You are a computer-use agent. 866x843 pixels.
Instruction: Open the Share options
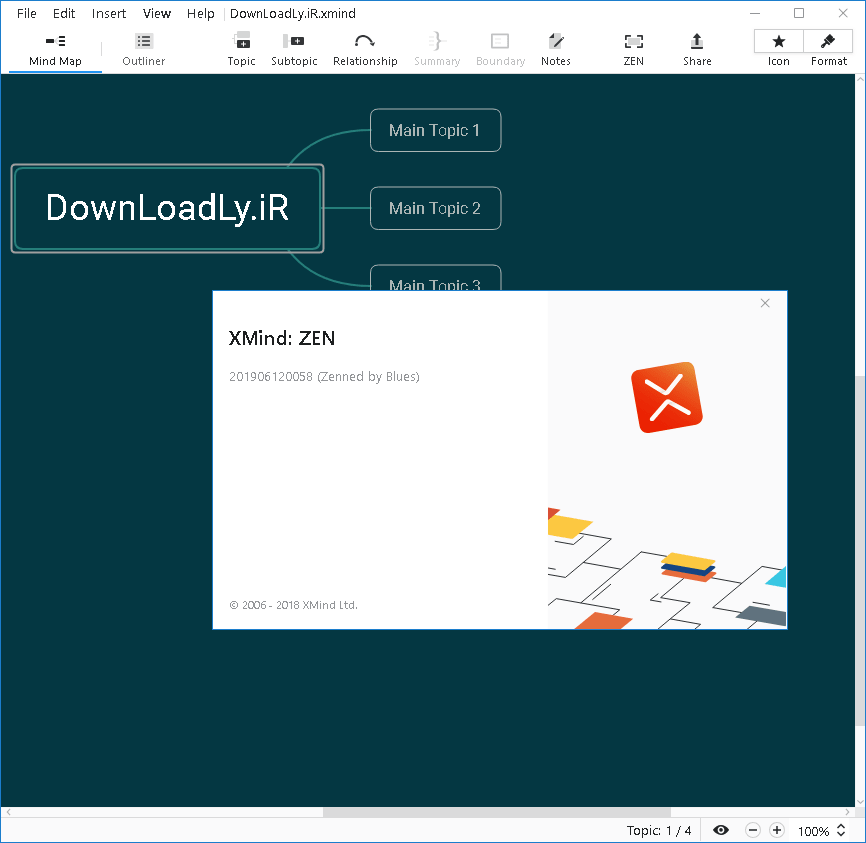pyautogui.click(x=697, y=49)
